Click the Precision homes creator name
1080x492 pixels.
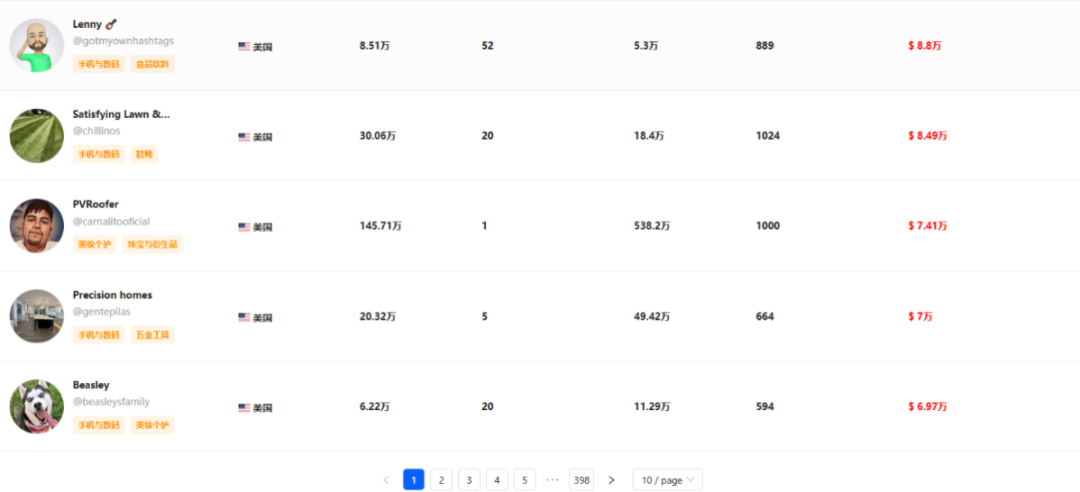click(x=112, y=295)
